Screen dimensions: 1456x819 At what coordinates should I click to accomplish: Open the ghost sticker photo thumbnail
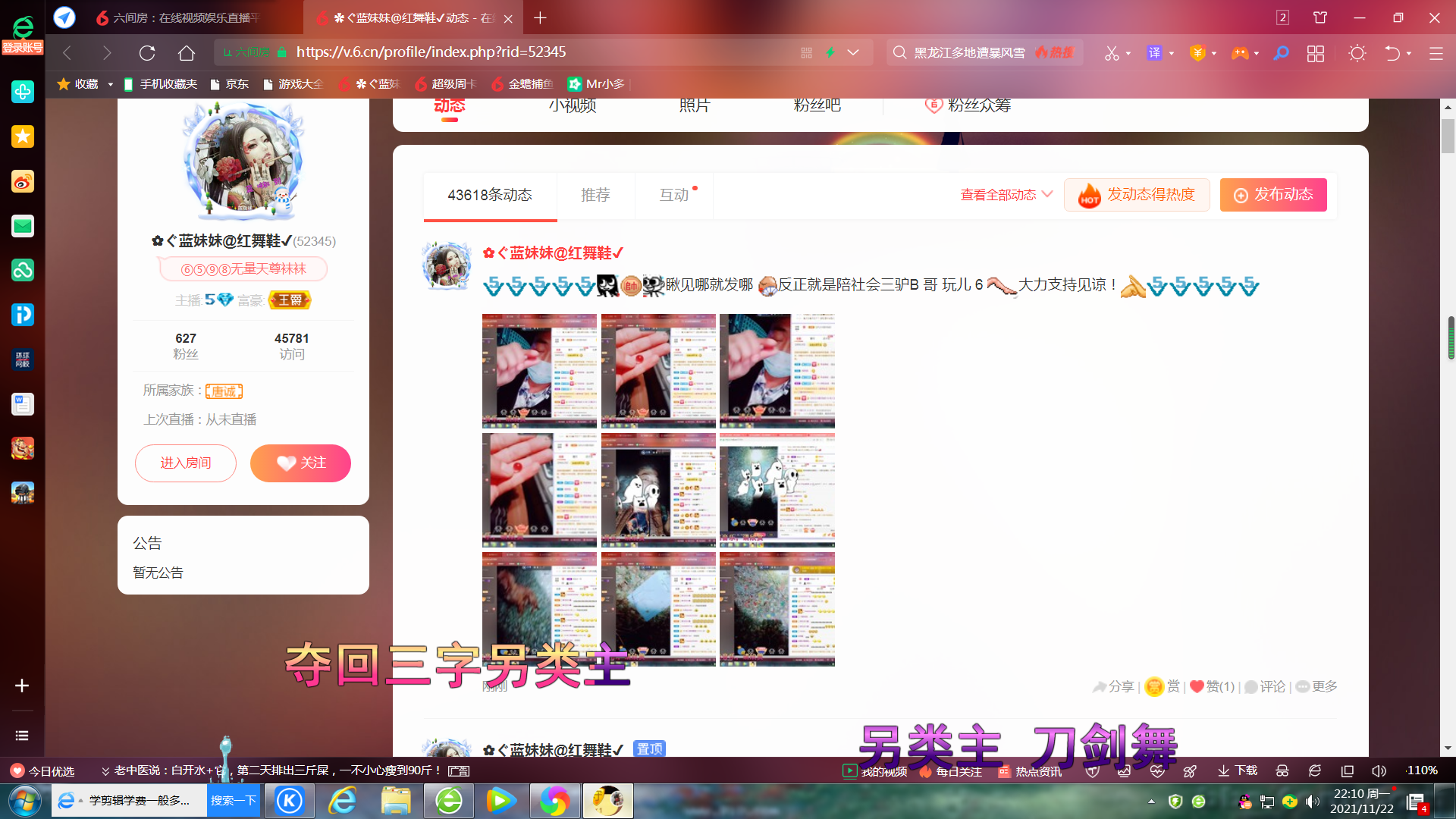[x=658, y=490]
